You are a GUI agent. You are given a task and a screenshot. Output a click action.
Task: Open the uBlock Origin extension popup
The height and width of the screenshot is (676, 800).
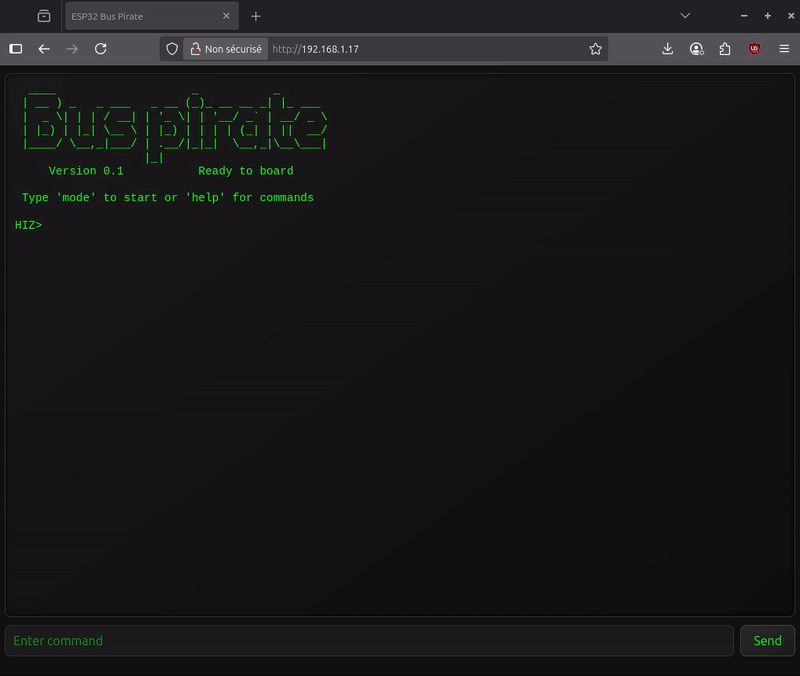point(754,49)
